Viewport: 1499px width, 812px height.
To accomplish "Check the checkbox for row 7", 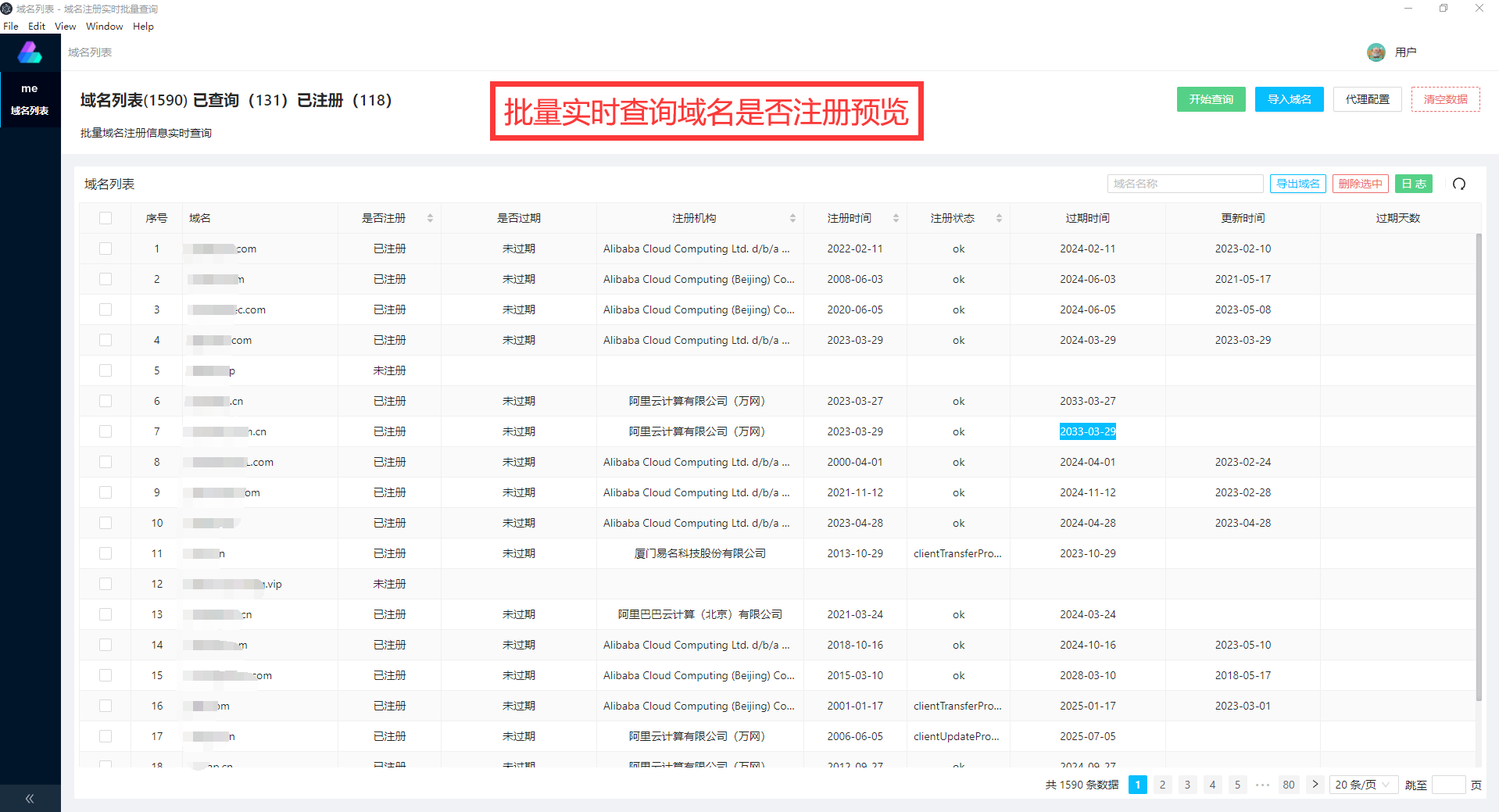I will 106,431.
